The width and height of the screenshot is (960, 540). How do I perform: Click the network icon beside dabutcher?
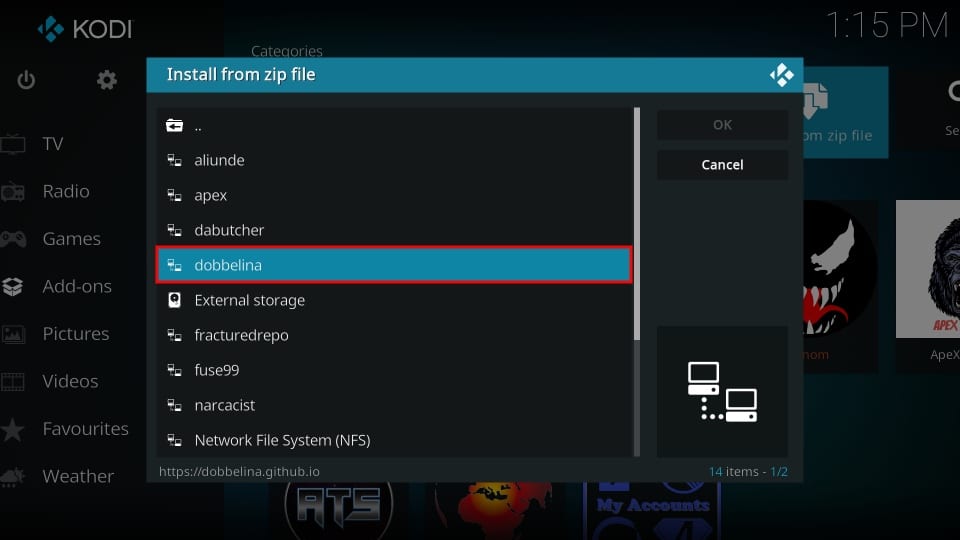coord(174,230)
